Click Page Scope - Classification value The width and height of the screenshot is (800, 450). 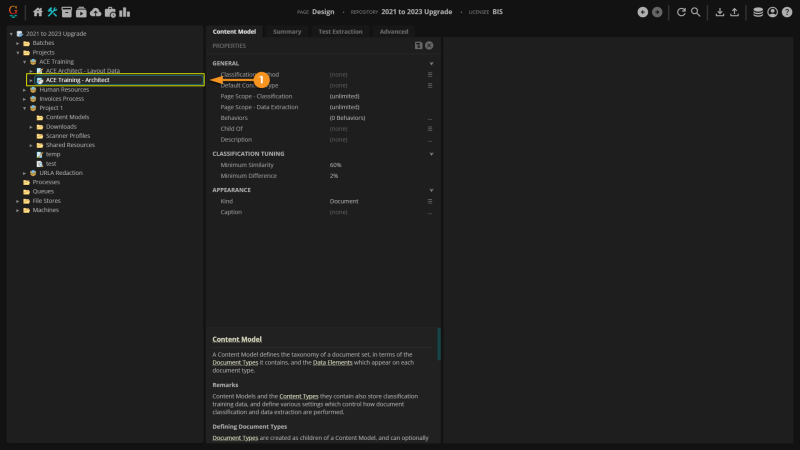(x=344, y=96)
